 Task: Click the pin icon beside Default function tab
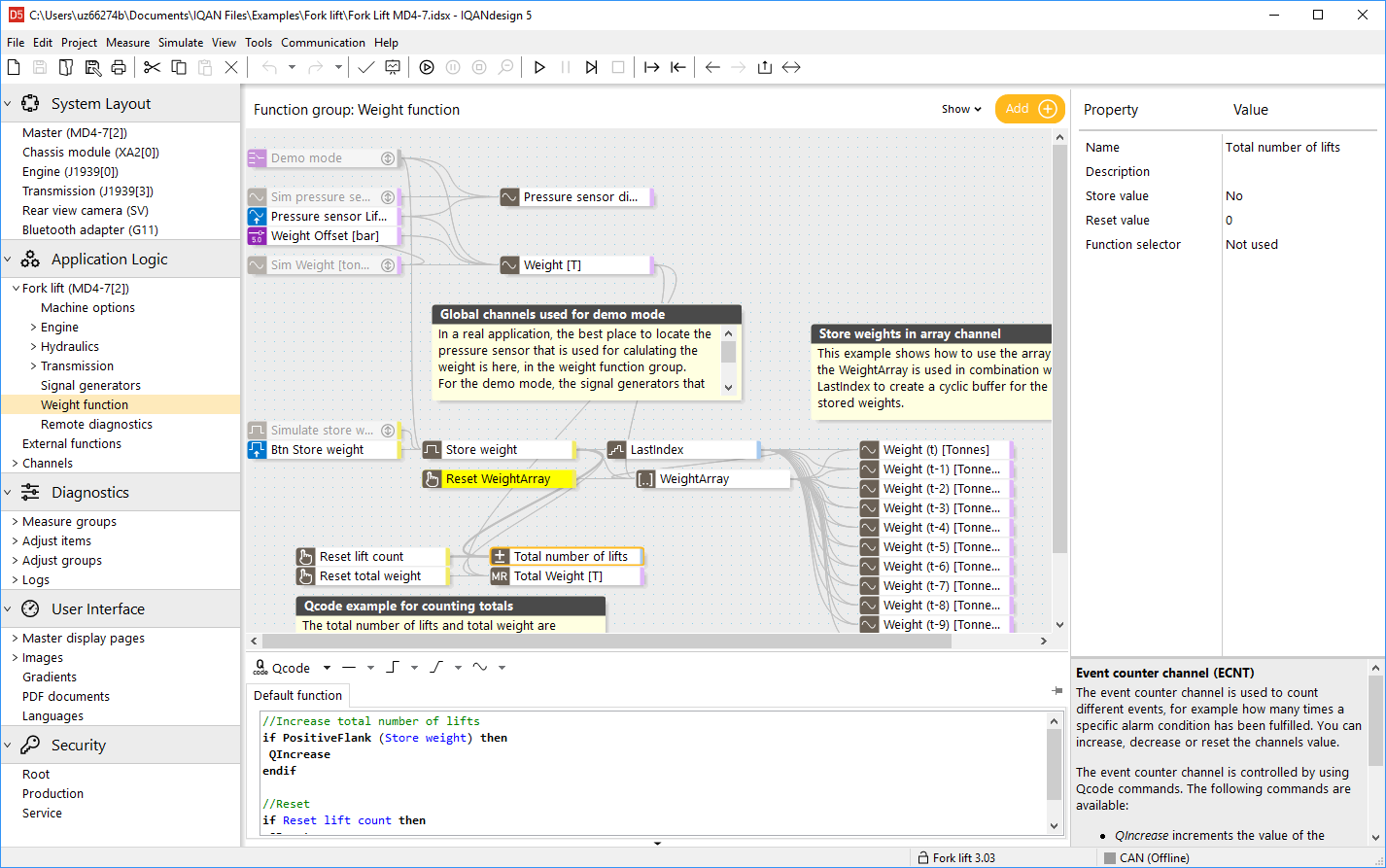1057,691
